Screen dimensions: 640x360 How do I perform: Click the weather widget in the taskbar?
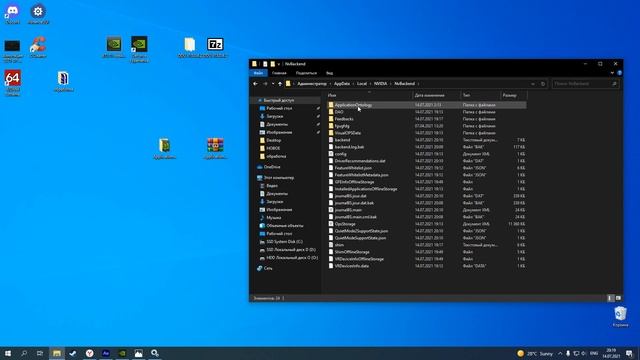click(x=535, y=353)
